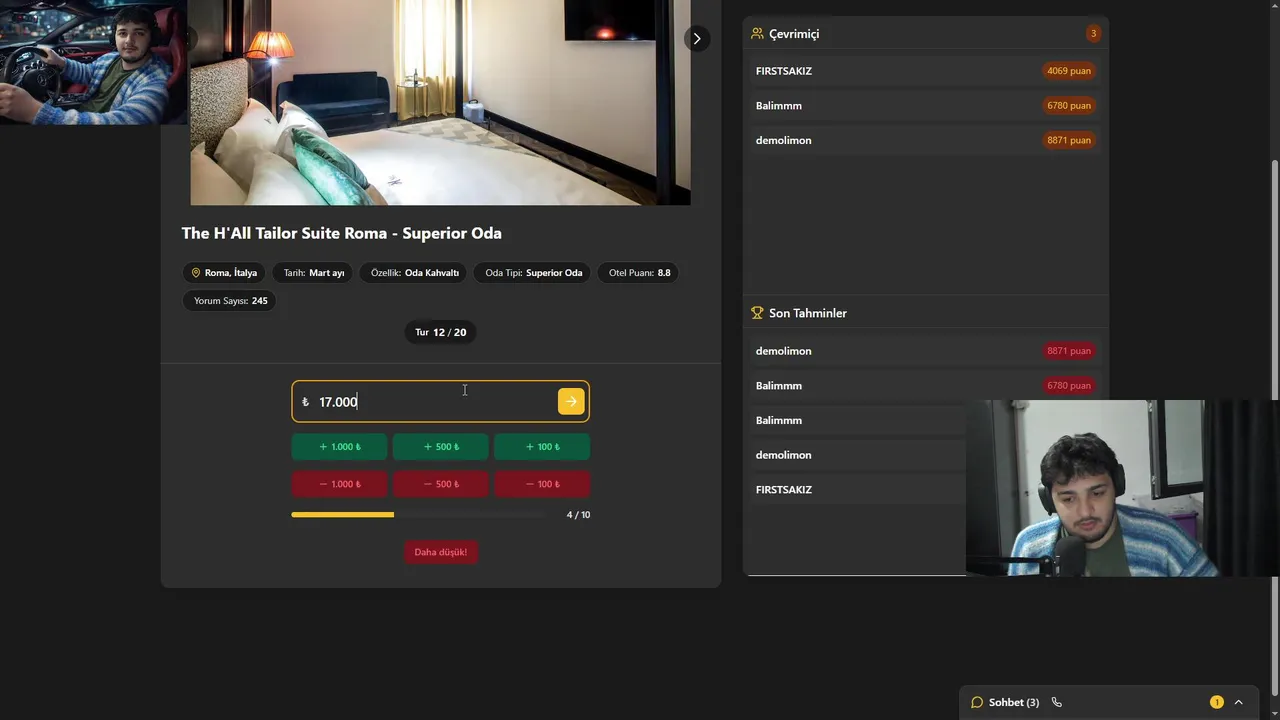
Task: Click the red '8871 puan' badge in Son Tahminler
Action: tap(1069, 351)
